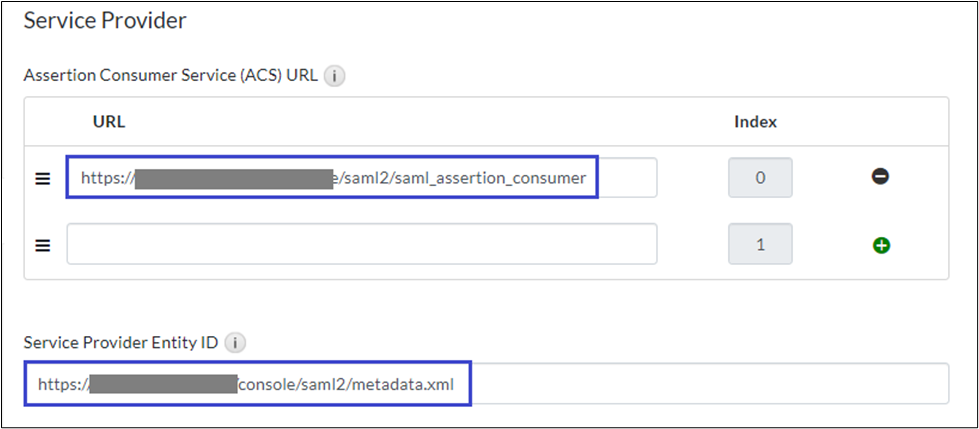Grab the drag handle of the empty URL row
Screen dimensions: 979x429
click(43, 245)
